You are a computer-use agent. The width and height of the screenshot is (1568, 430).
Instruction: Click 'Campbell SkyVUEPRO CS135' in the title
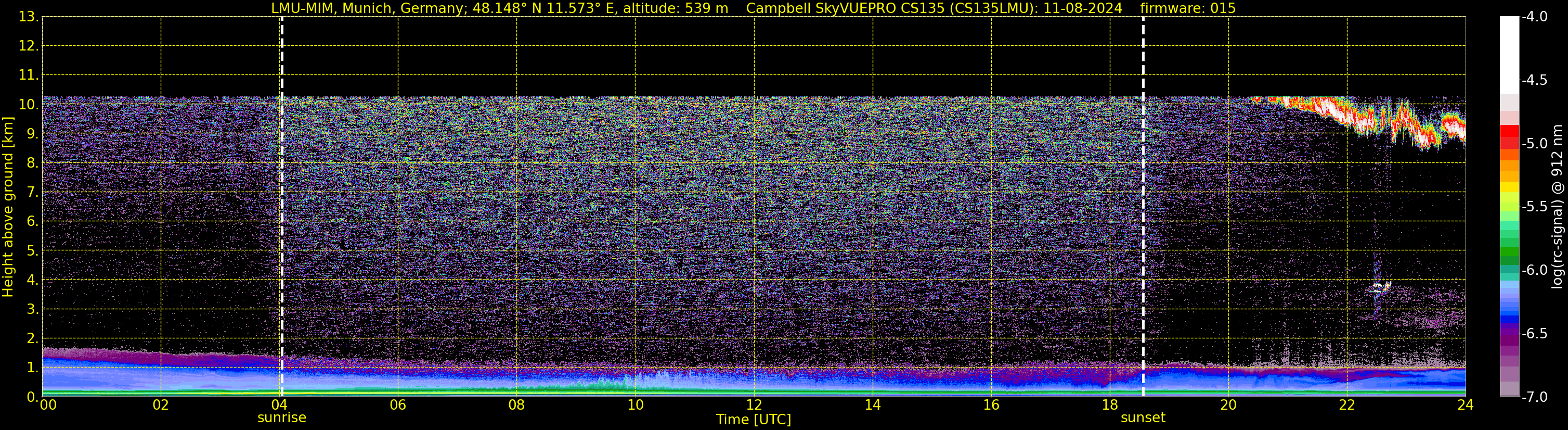846,8
